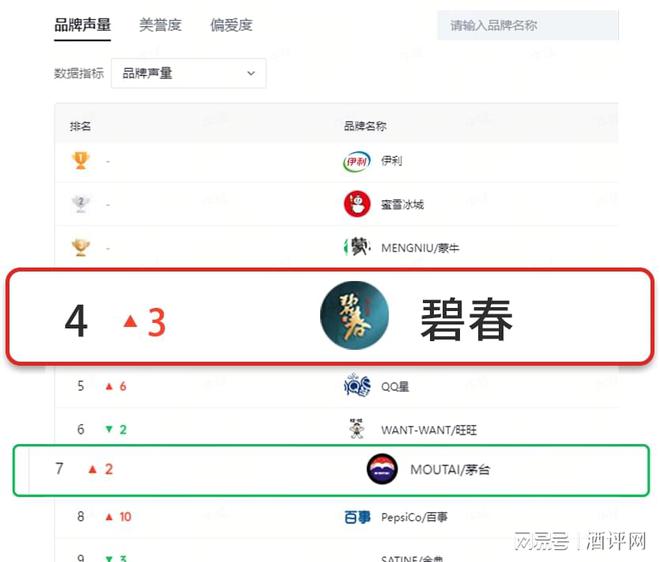Click the QQ星 brand logo icon
This screenshot has width=660, height=562.
coord(357,386)
